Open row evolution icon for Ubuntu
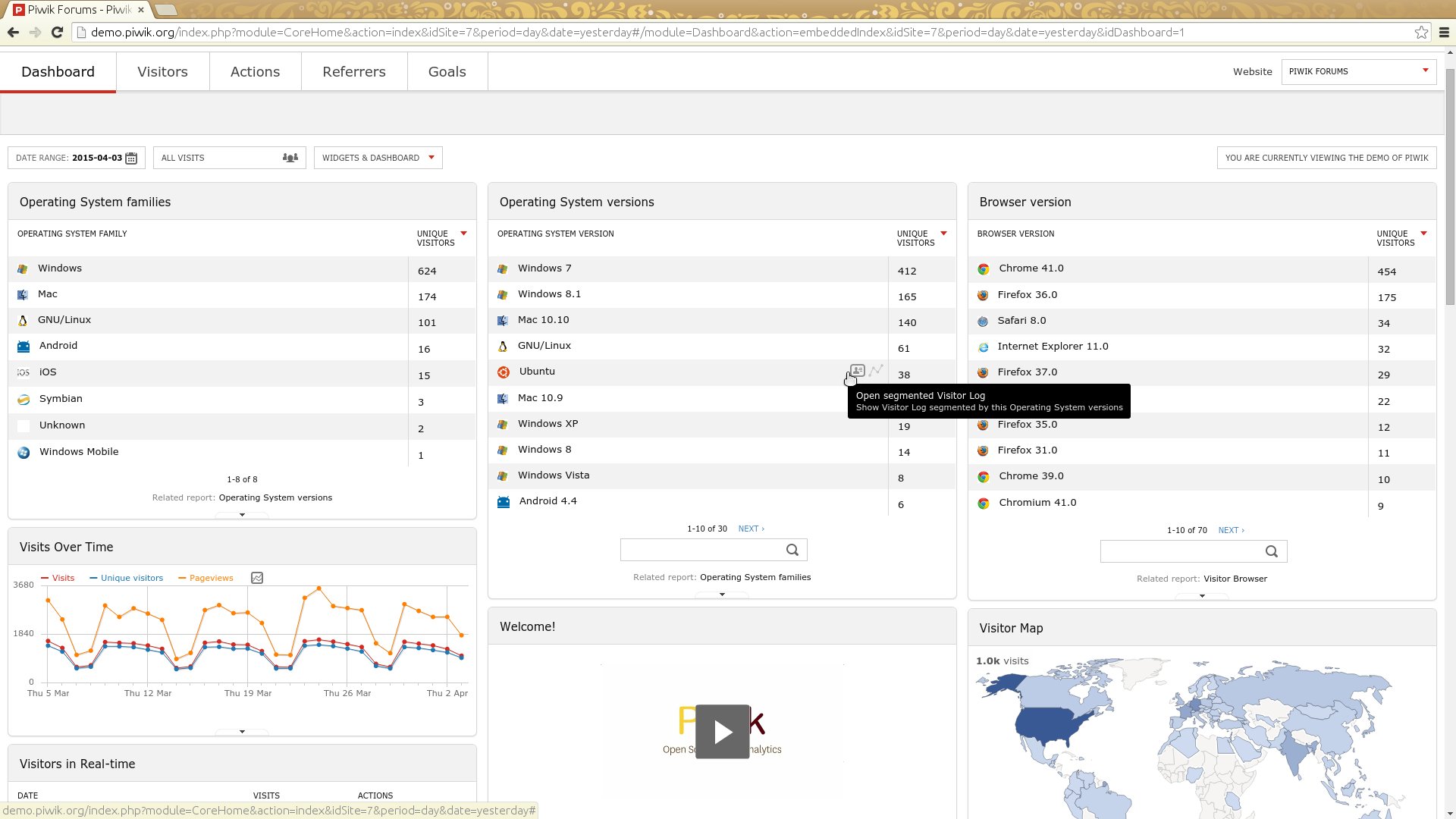Screen dimensions: 1456x819 [x=876, y=371]
